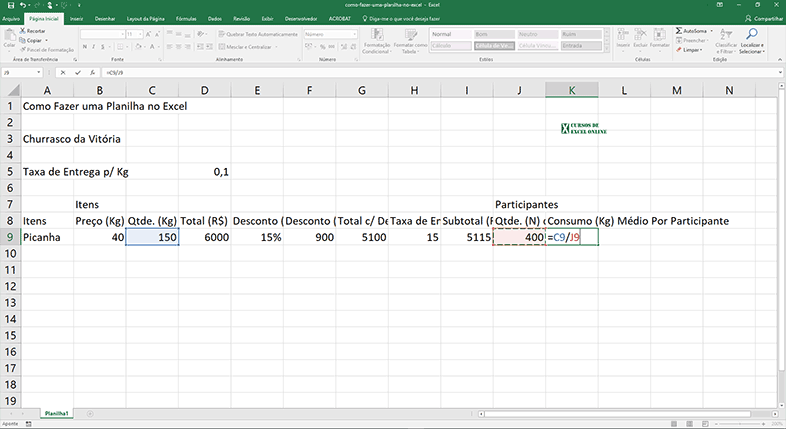This screenshot has width=786, height=429.
Task: Switch to the Dados tab
Action: [215, 19]
